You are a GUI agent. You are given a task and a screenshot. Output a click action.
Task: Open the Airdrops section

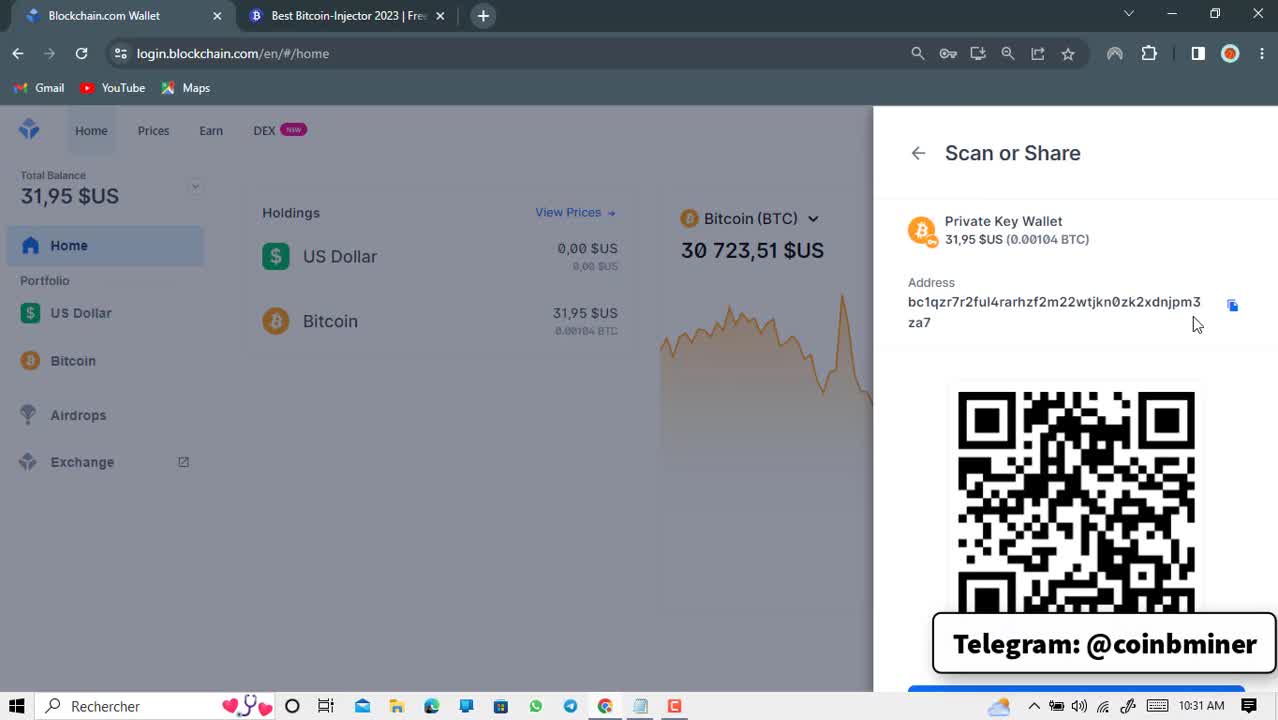[78, 415]
